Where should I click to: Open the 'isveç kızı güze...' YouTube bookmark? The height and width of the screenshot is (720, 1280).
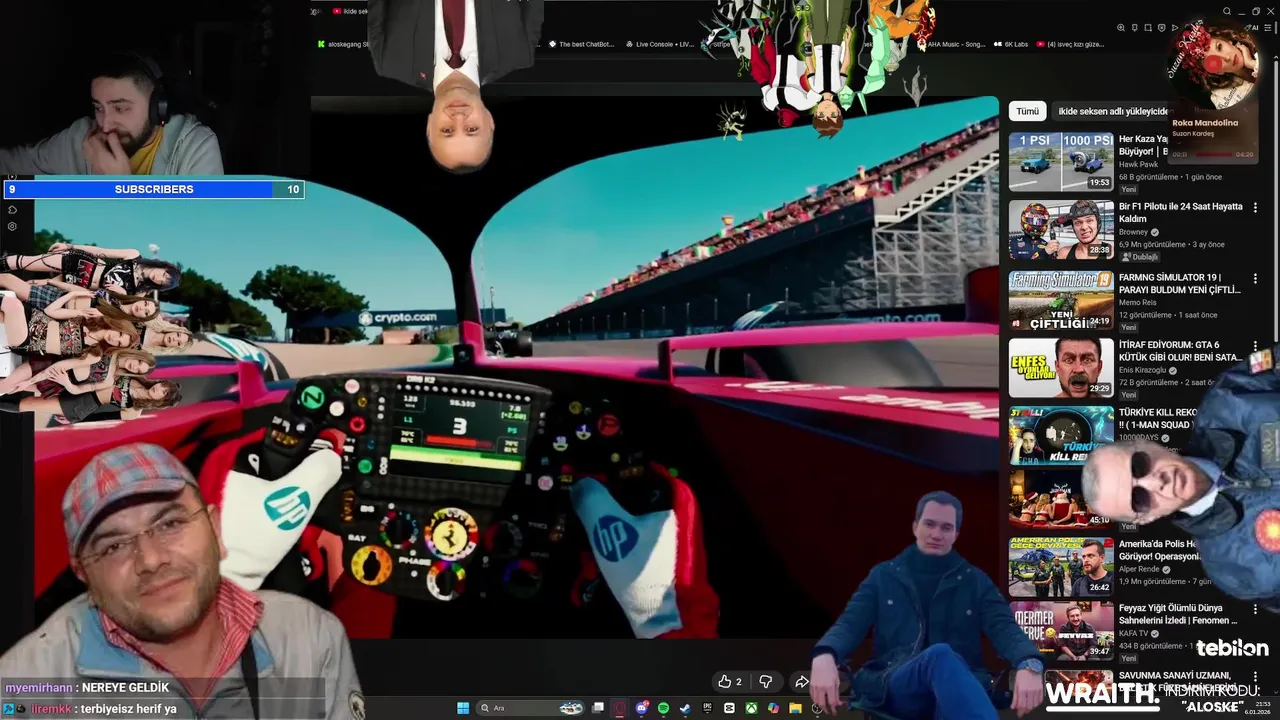[x=1070, y=44]
